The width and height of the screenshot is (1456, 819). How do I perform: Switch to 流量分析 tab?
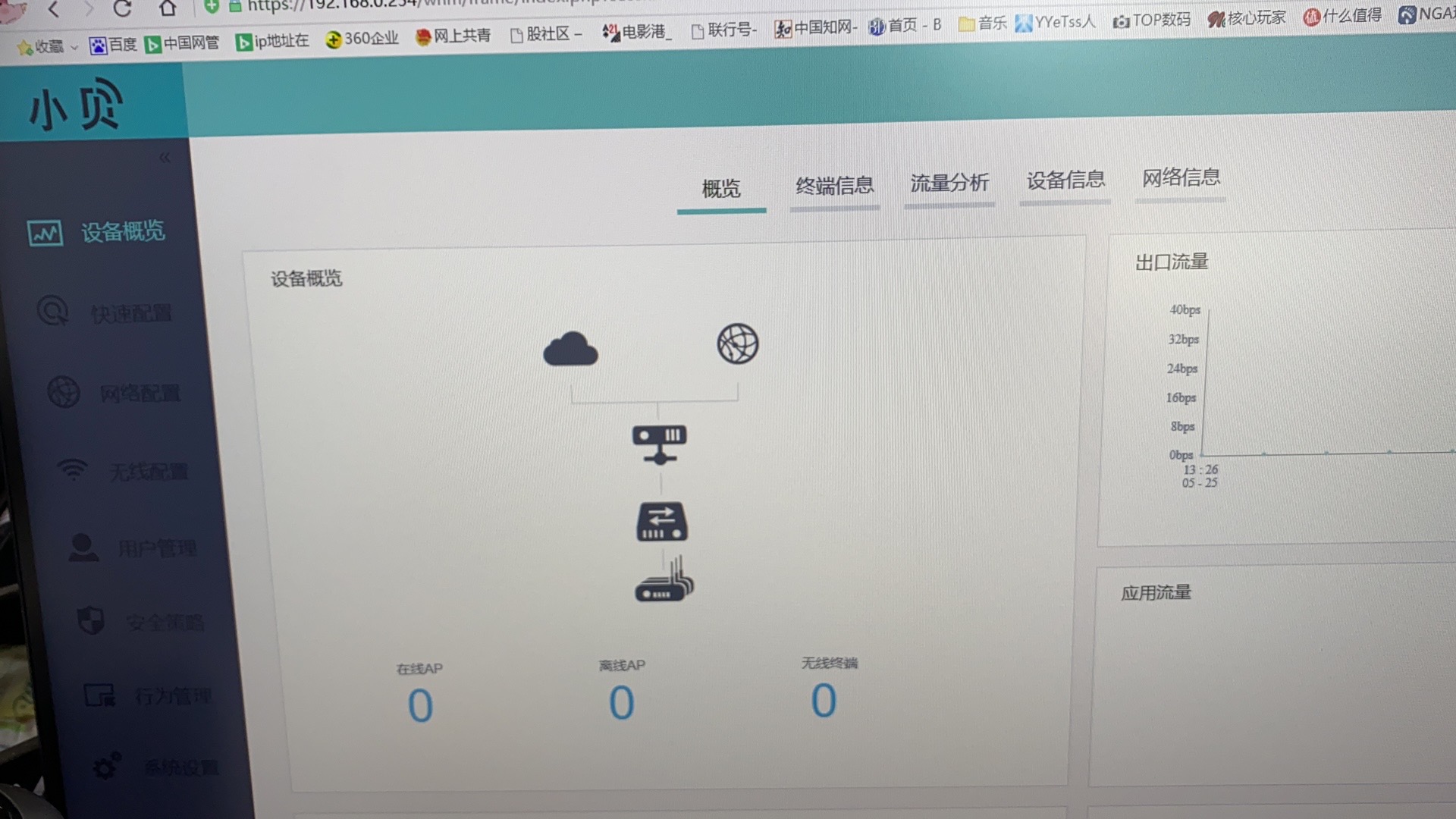pos(949,183)
